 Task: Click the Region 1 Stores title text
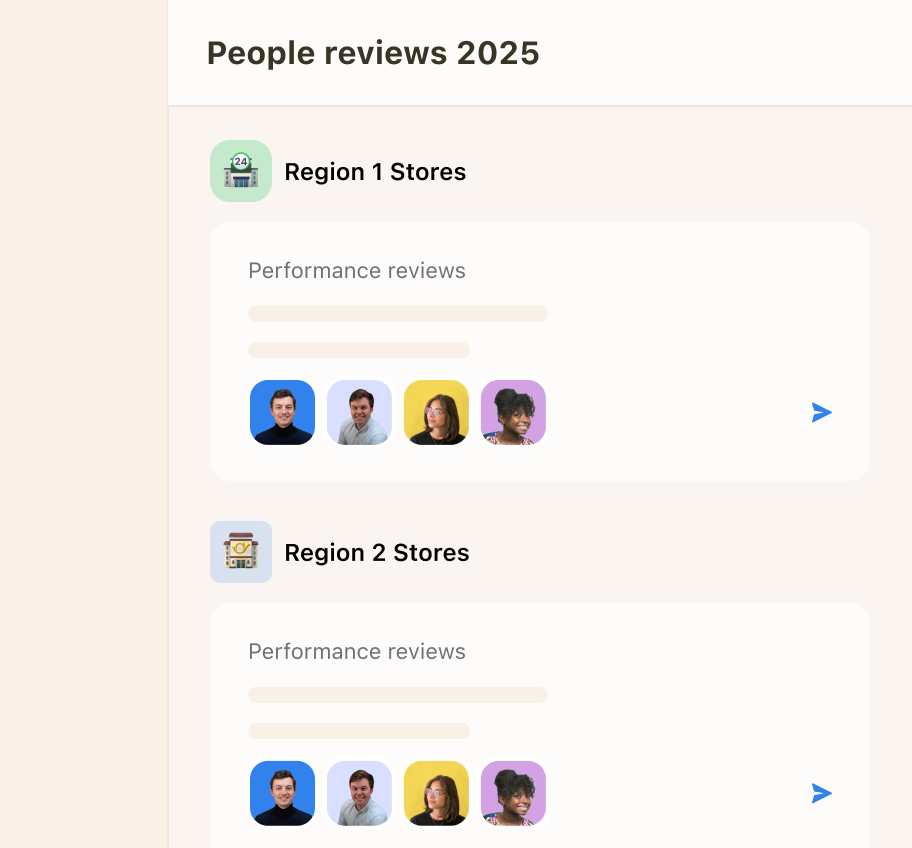(x=375, y=171)
